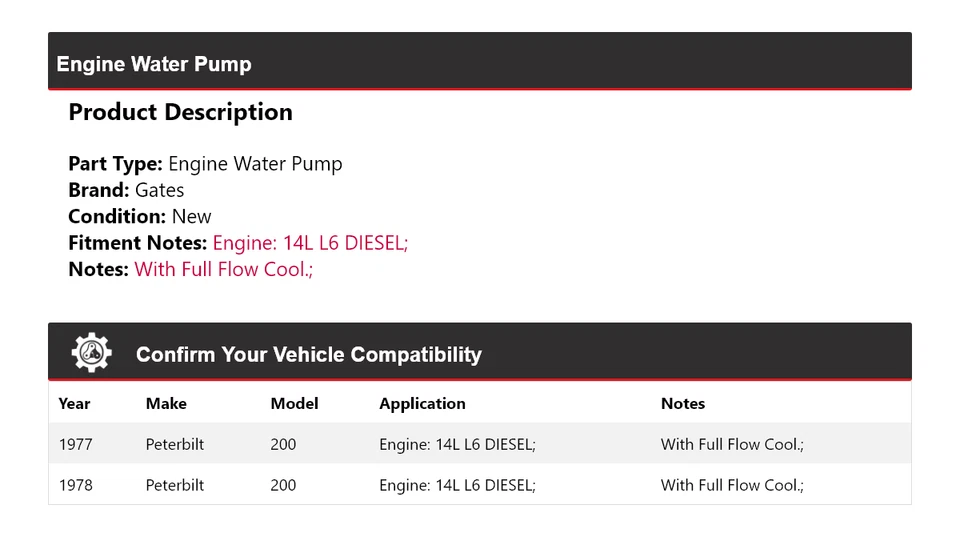The width and height of the screenshot is (960, 537).
Task: Click the 1978 row application engine text
Action: click(457, 485)
